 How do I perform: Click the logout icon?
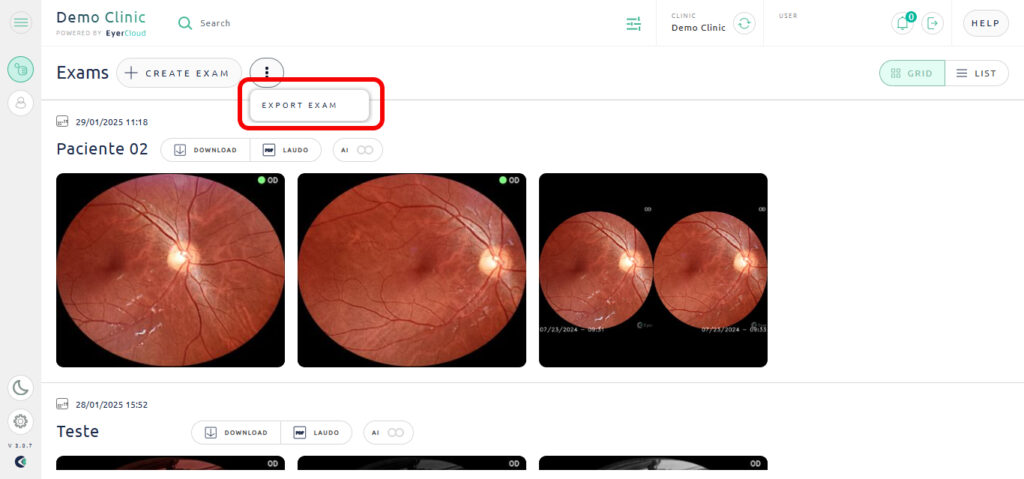[933, 24]
